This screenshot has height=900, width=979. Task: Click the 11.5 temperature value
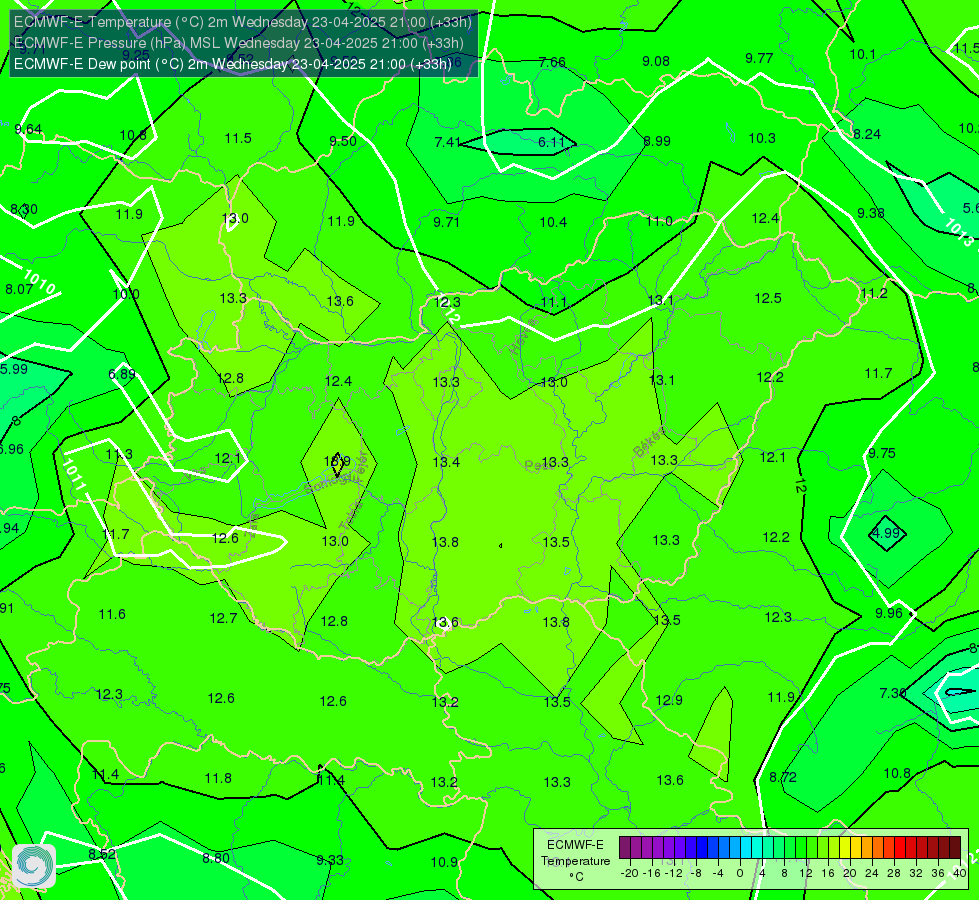click(x=238, y=139)
